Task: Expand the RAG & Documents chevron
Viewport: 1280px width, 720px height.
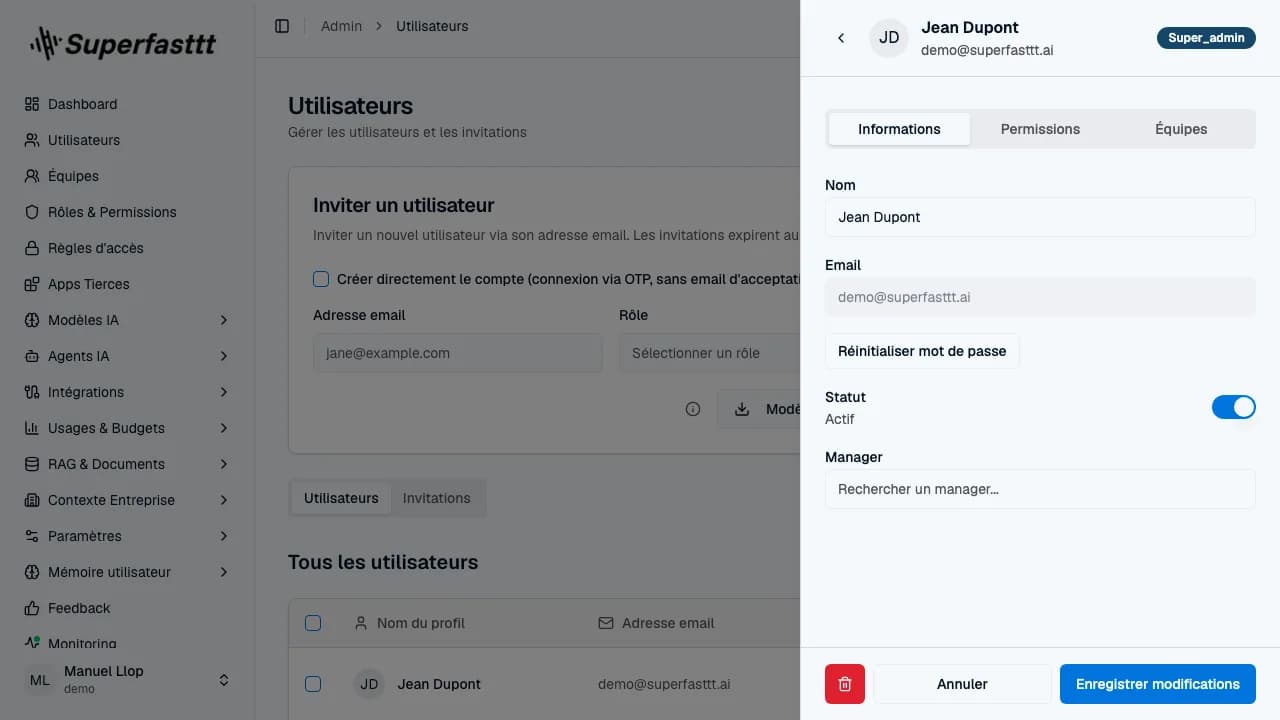Action: click(224, 464)
